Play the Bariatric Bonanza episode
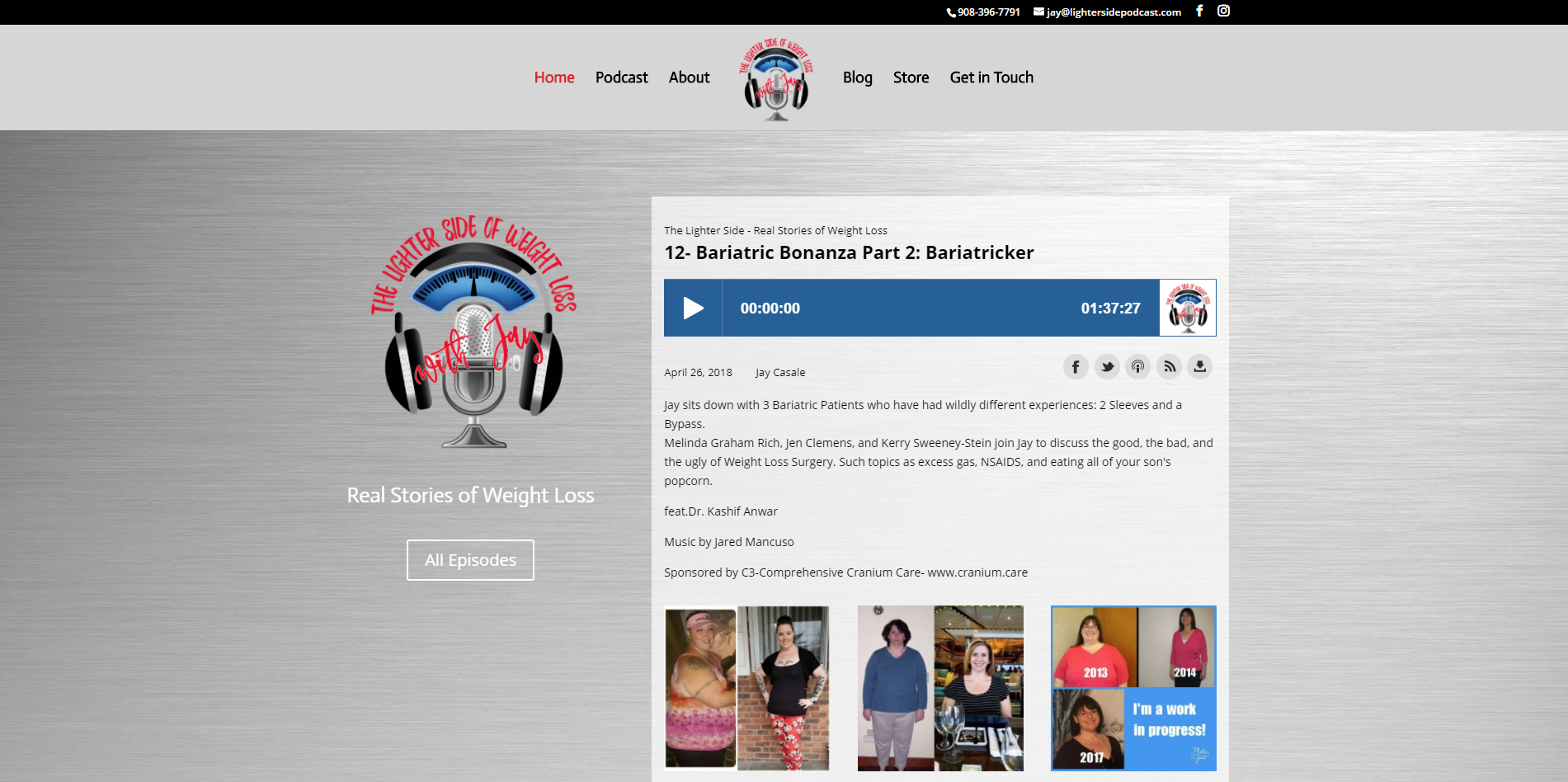This screenshot has height=782, width=1568. (693, 308)
